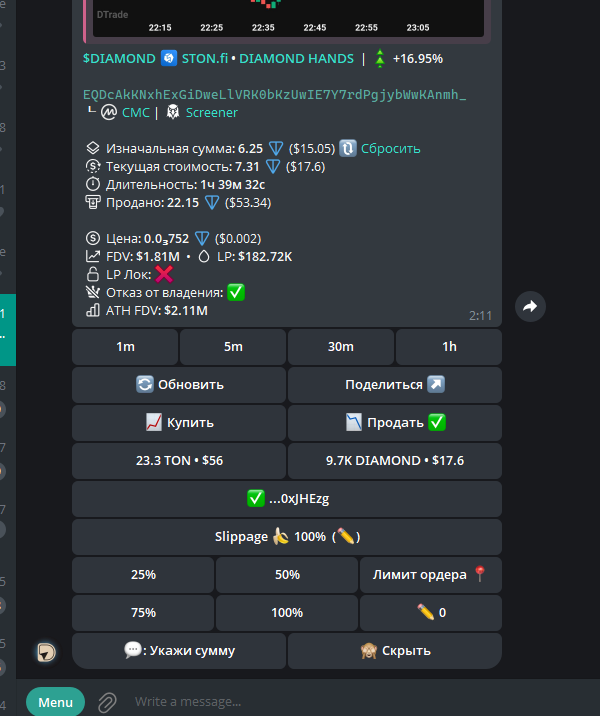Open Лимит ордера limit order
Image resolution: width=600 pixels, height=716 pixels.
click(431, 574)
